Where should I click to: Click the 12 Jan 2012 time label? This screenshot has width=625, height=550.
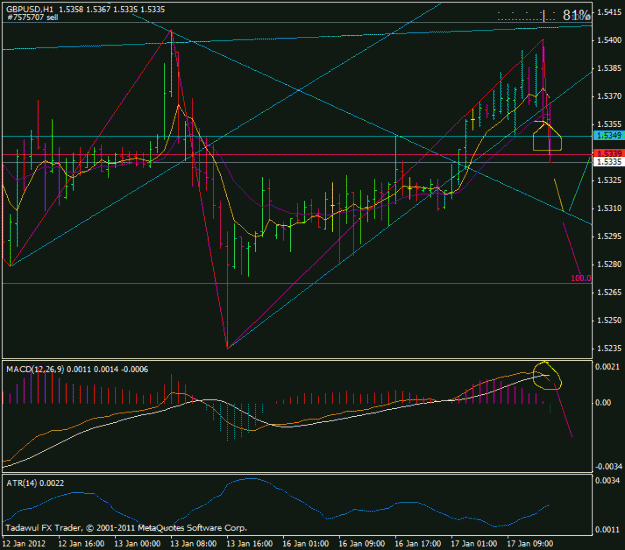[24, 544]
